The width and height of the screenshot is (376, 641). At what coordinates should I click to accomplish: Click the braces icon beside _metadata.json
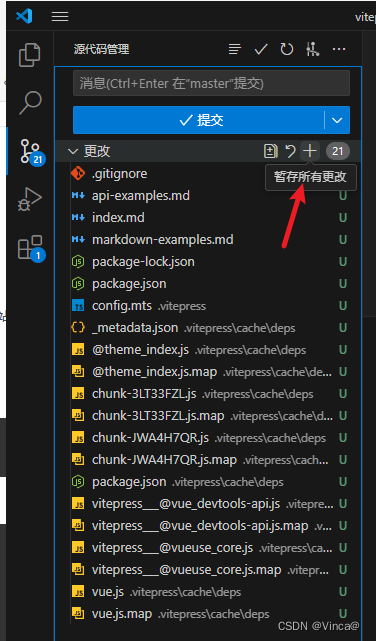coord(78,328)
